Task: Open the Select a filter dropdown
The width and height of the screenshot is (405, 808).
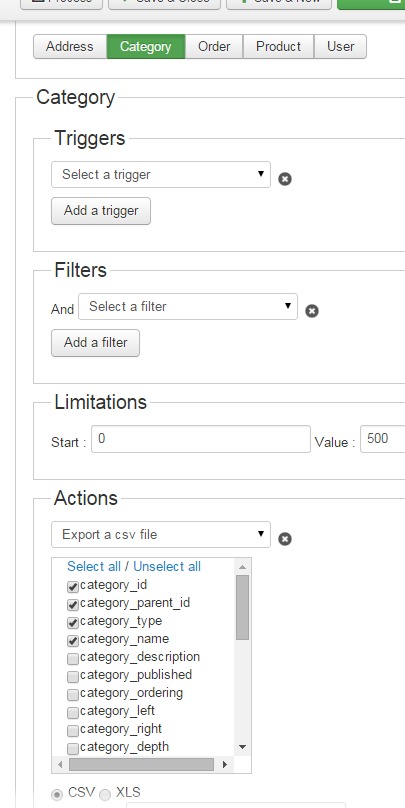Action: pos(188,307)
